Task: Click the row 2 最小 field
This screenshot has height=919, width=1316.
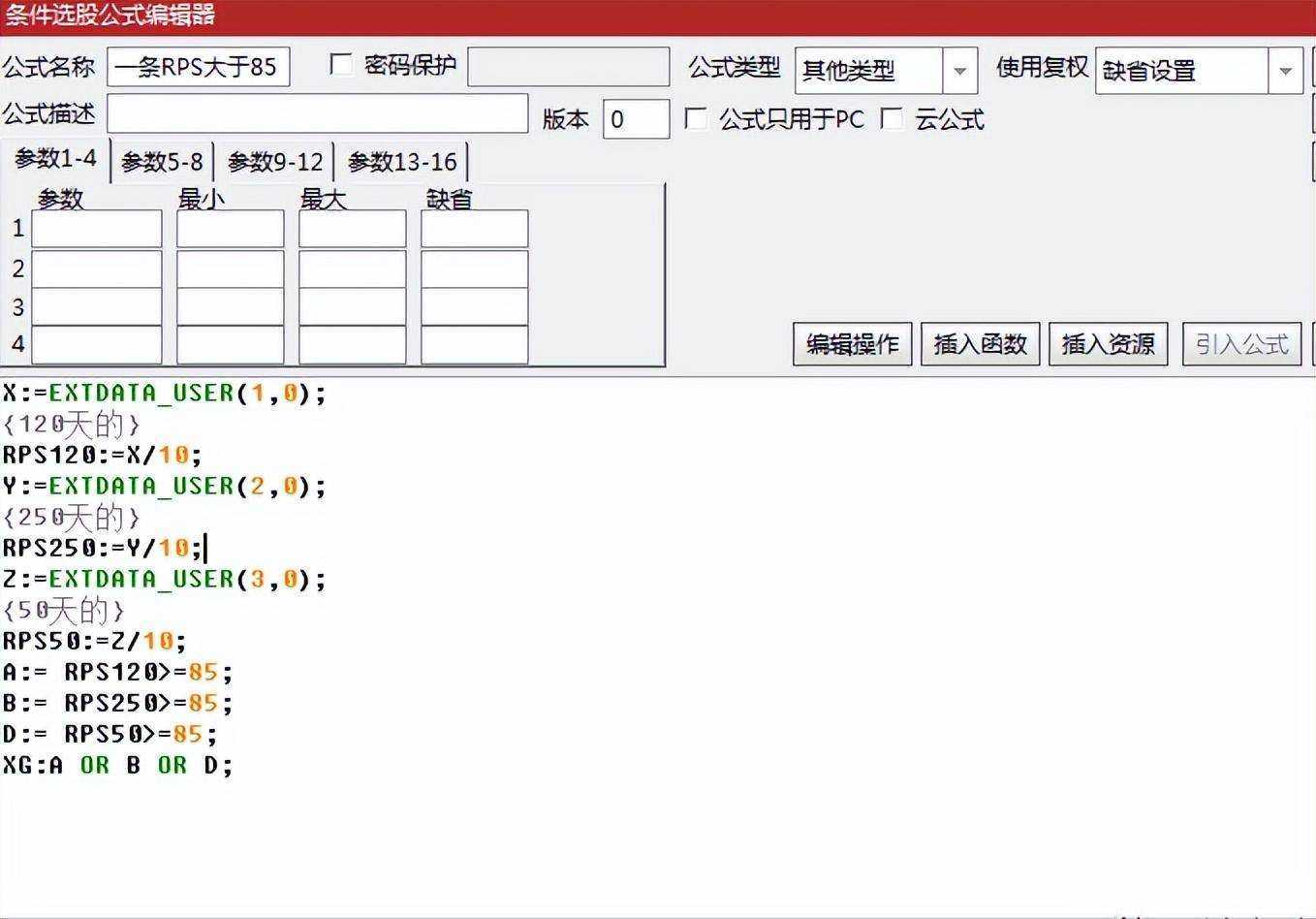Action: 231,269
